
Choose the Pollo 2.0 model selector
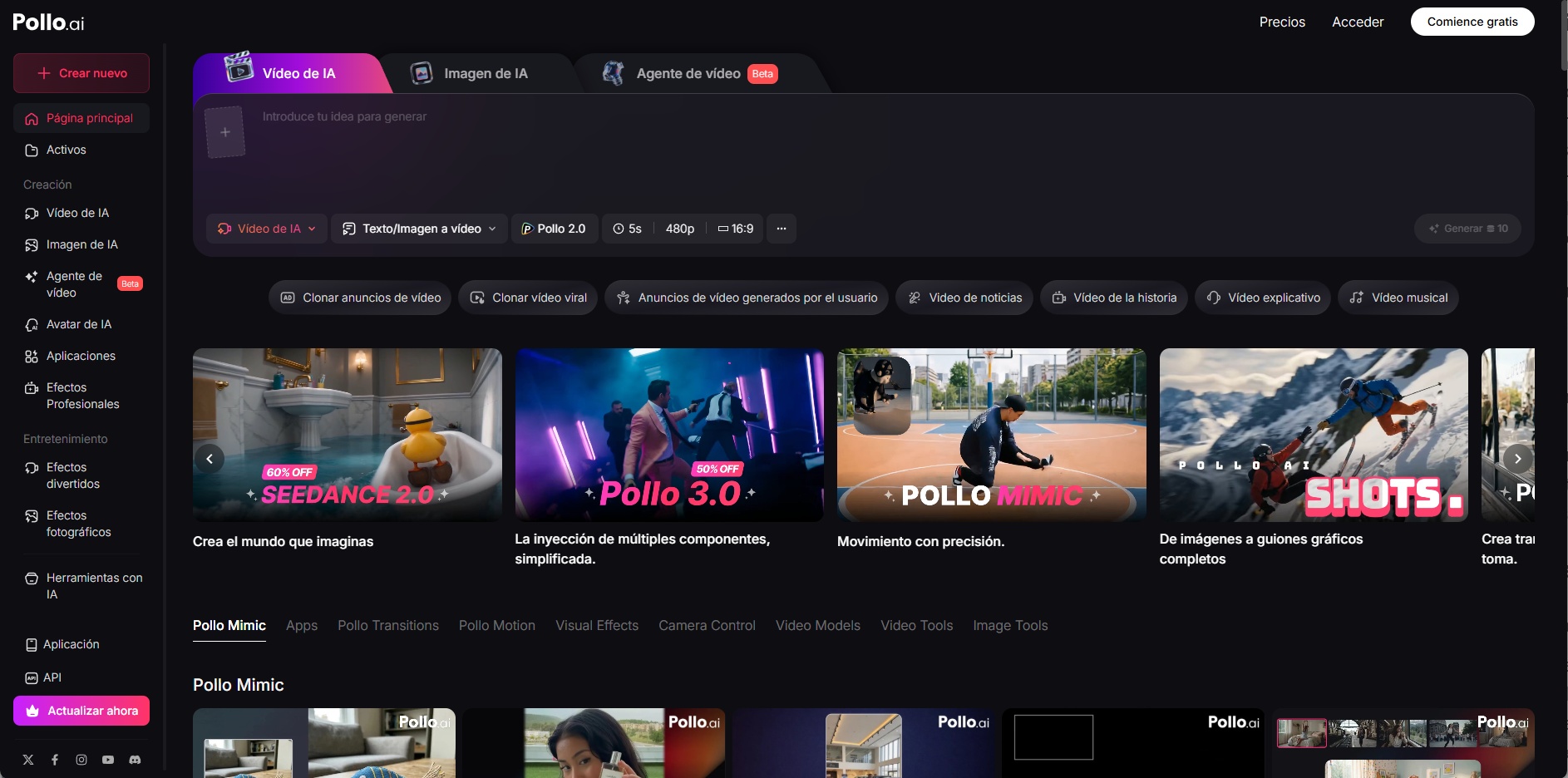pos(555,229)
